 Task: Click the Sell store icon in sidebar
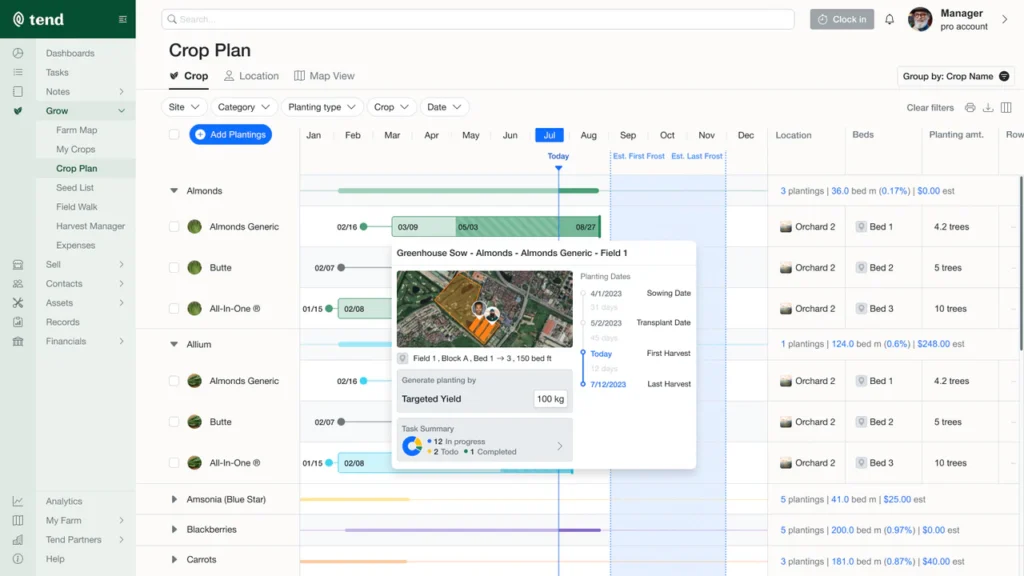[18, 265]
